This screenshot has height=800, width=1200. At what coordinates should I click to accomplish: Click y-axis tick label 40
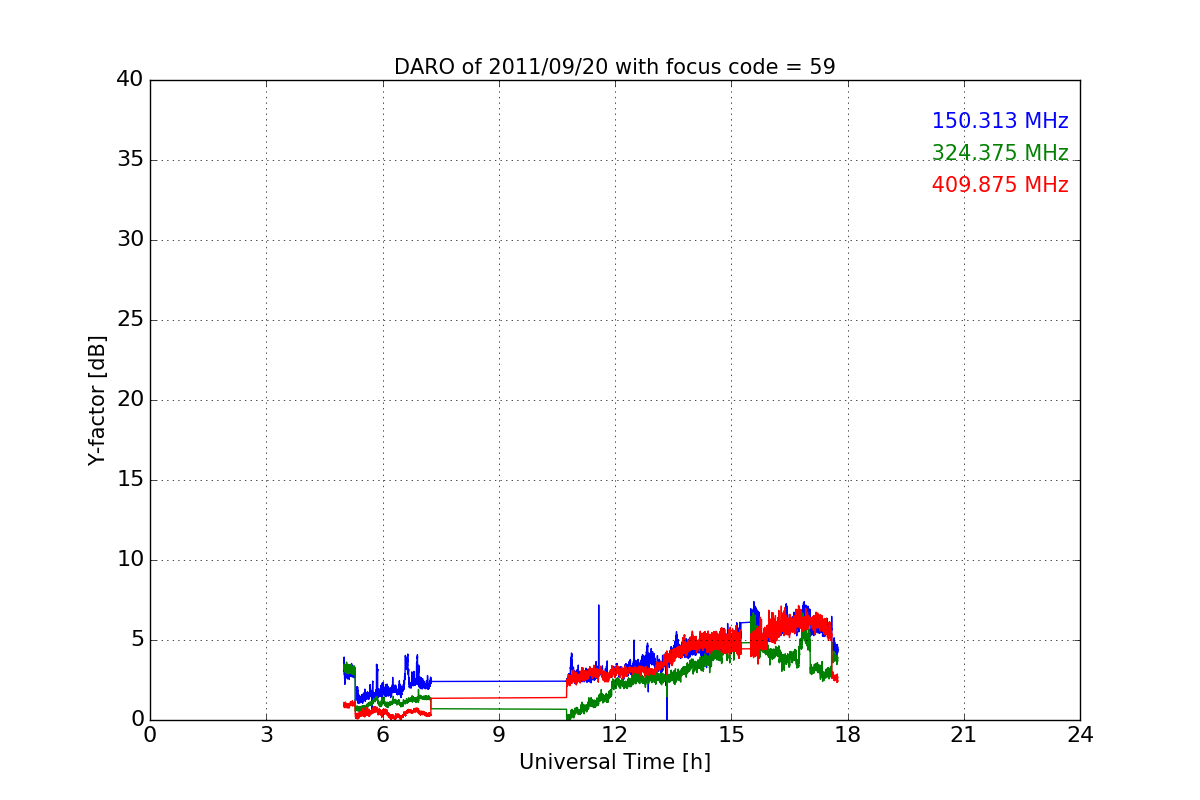pyautogui.click(x=130, y=80)
